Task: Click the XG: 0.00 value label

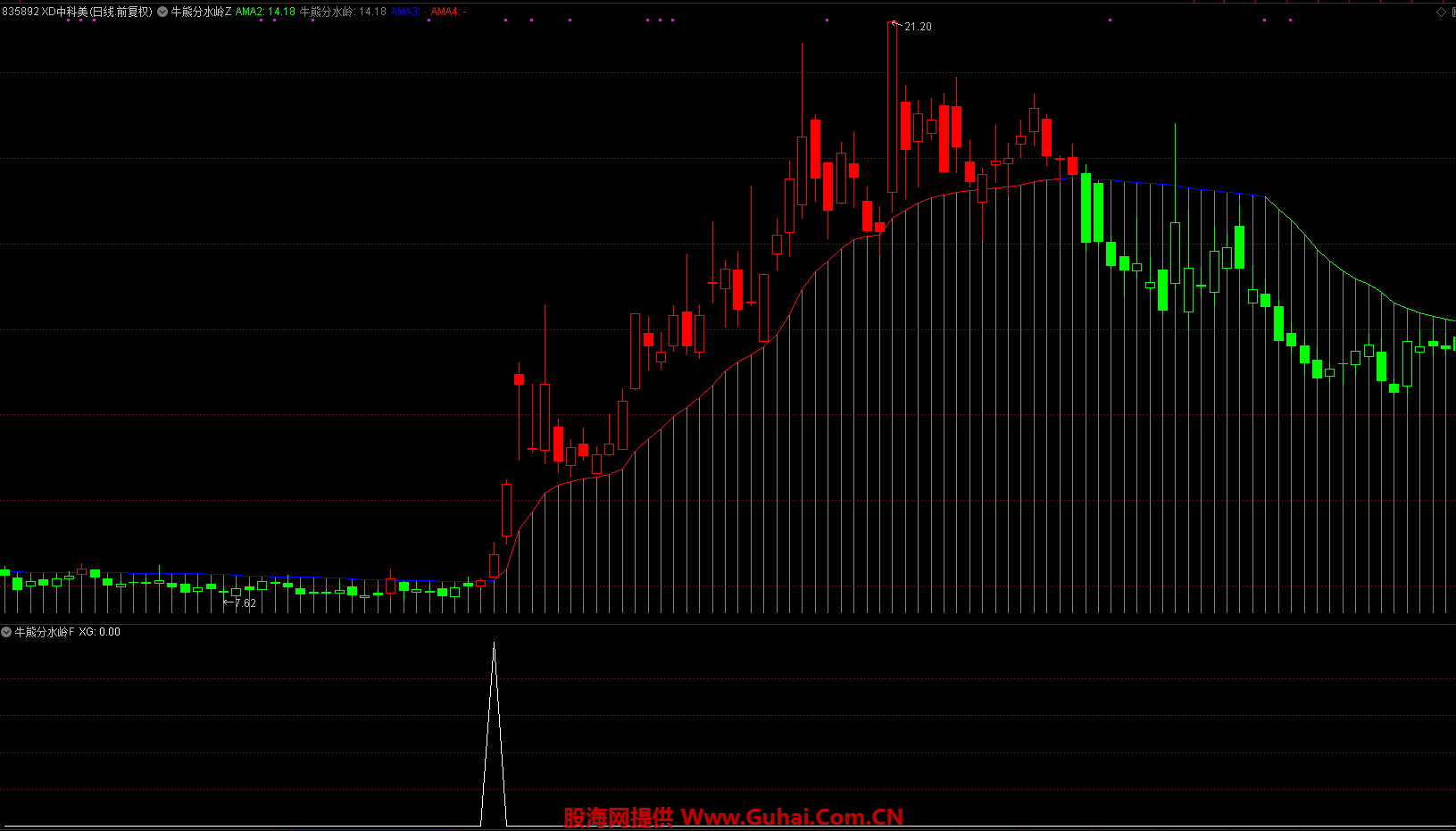Action: click(x=99, y=632)
